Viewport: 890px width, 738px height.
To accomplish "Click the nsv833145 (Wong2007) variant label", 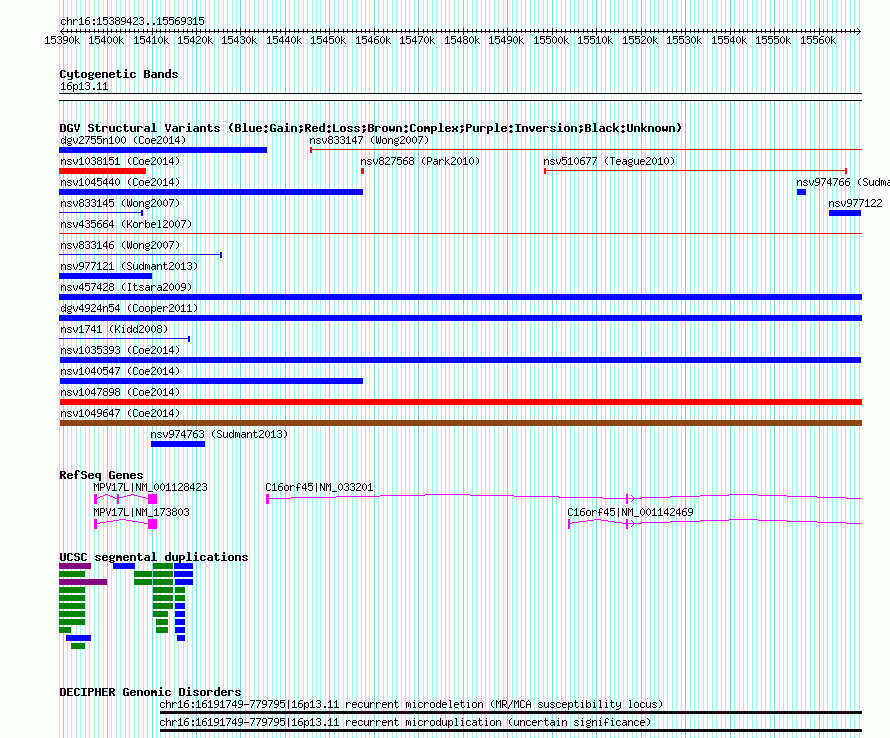I will click(120, 203).
